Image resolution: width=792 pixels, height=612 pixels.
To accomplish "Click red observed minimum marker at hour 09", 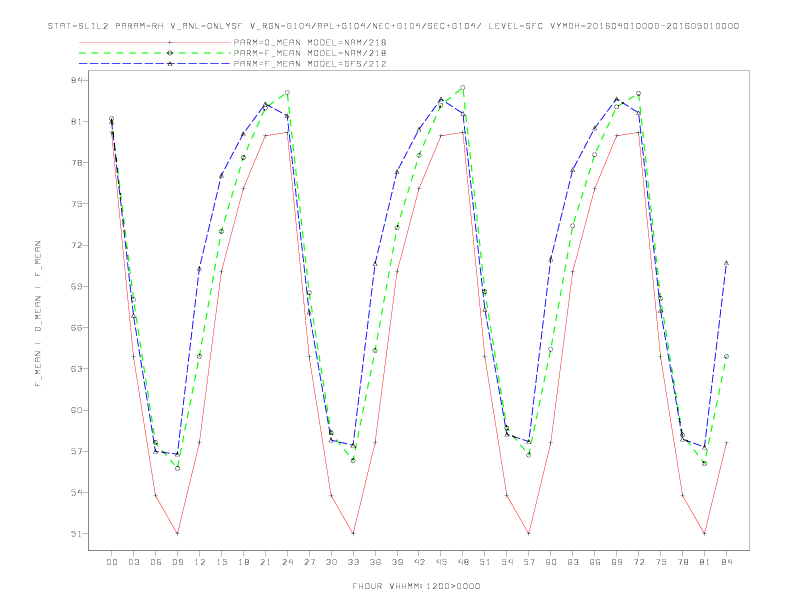I will pos(177,533).
